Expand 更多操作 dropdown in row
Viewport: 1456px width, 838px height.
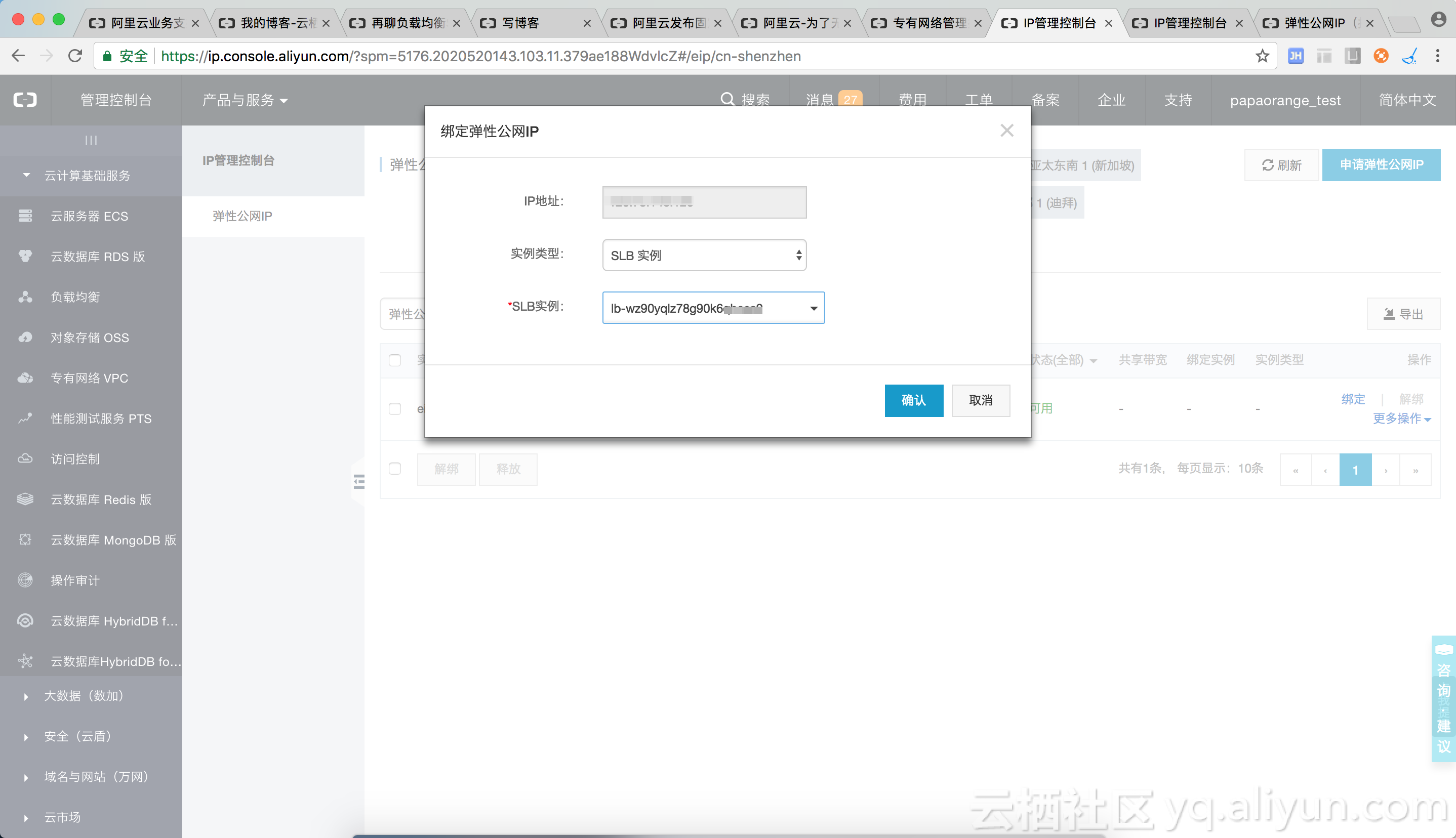1402,418
